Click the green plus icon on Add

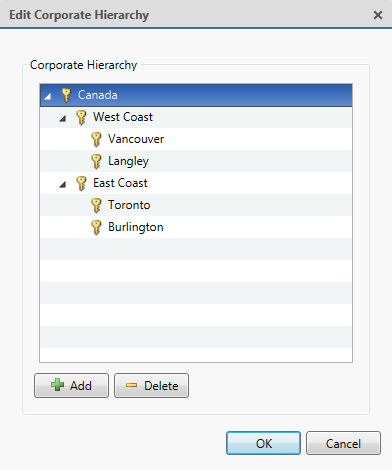(57, 385)
